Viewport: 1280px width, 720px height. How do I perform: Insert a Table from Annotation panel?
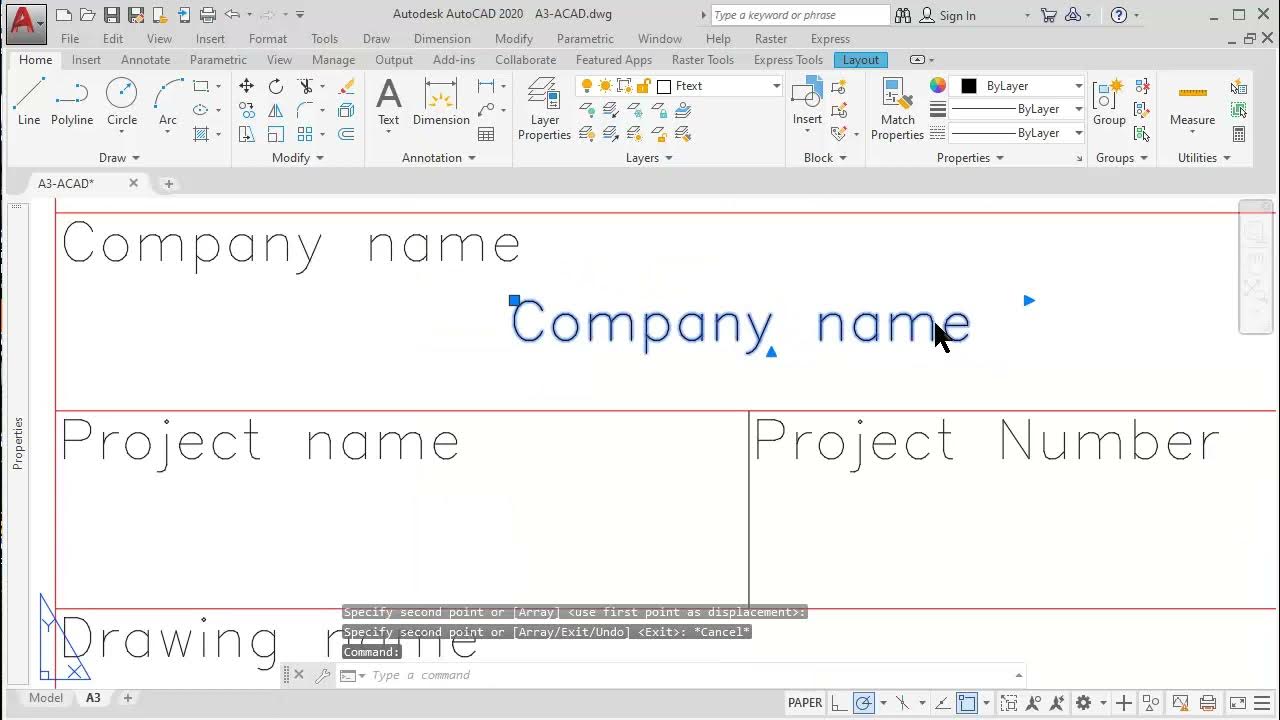(486, 134)
